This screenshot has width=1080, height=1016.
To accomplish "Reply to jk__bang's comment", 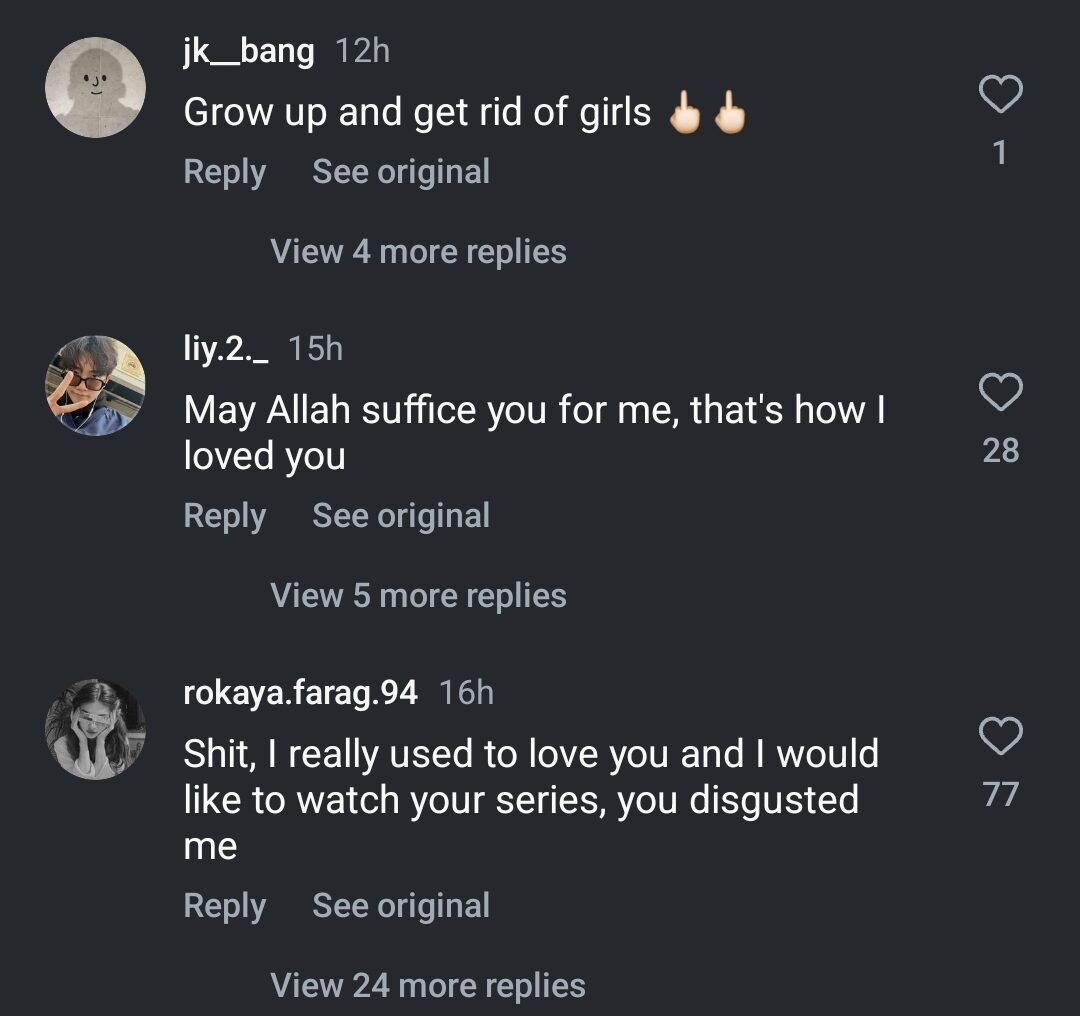I will [x=224, y=172].
